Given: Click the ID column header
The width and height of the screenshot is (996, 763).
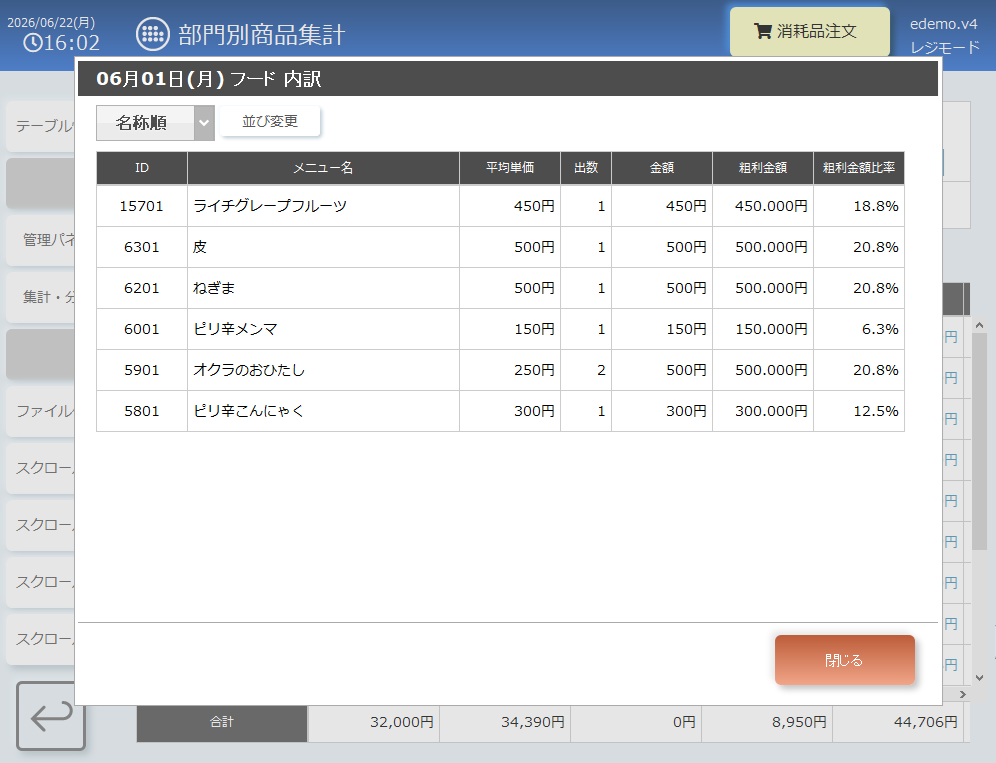Looking at the screenshot, I should pos(142,168).
